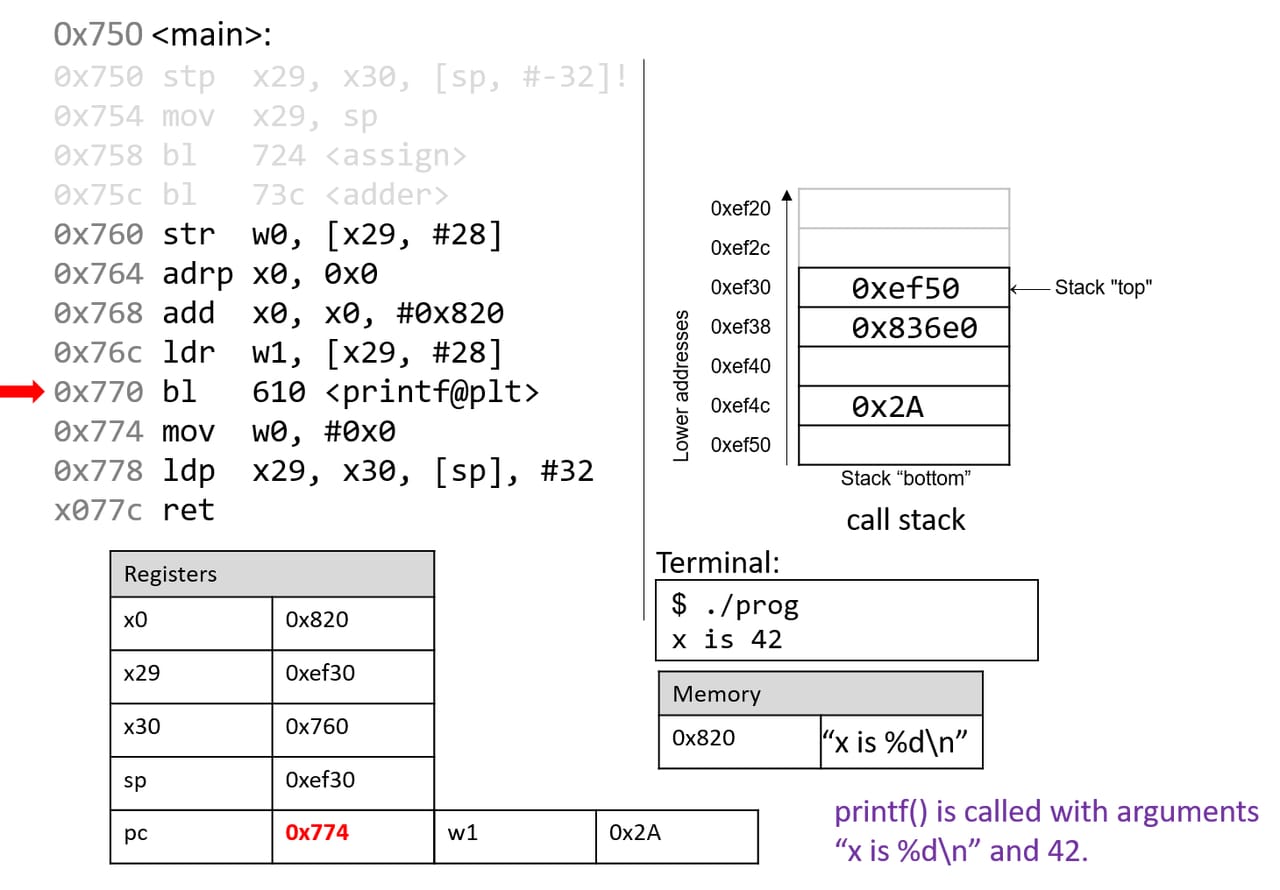Select the x30 register value 0x760
Image resolution: width=1280 pixels, height=890 pixels.
tap(317, 727)
